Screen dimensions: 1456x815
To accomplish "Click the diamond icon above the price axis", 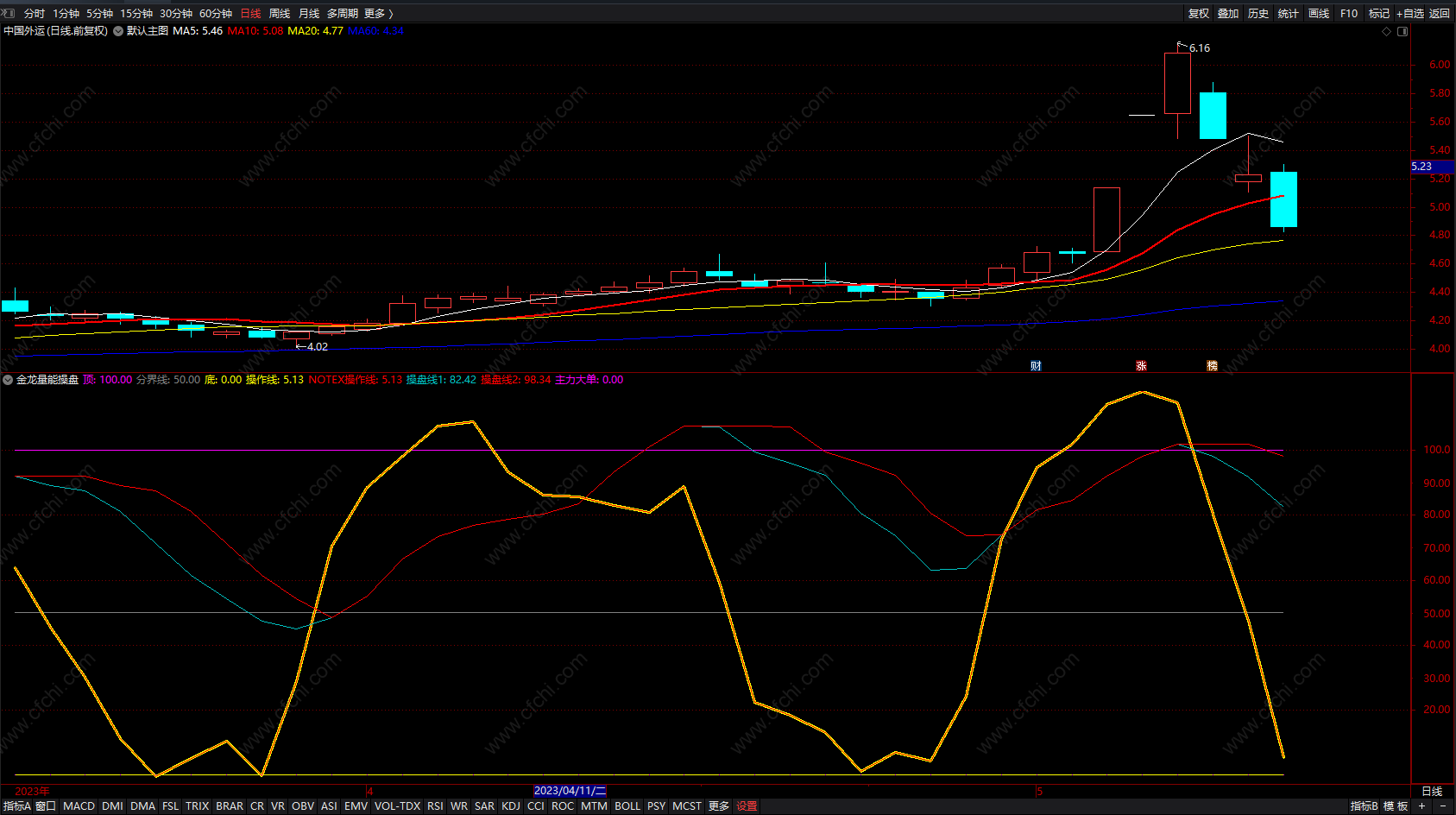I will click(1387, 31).
